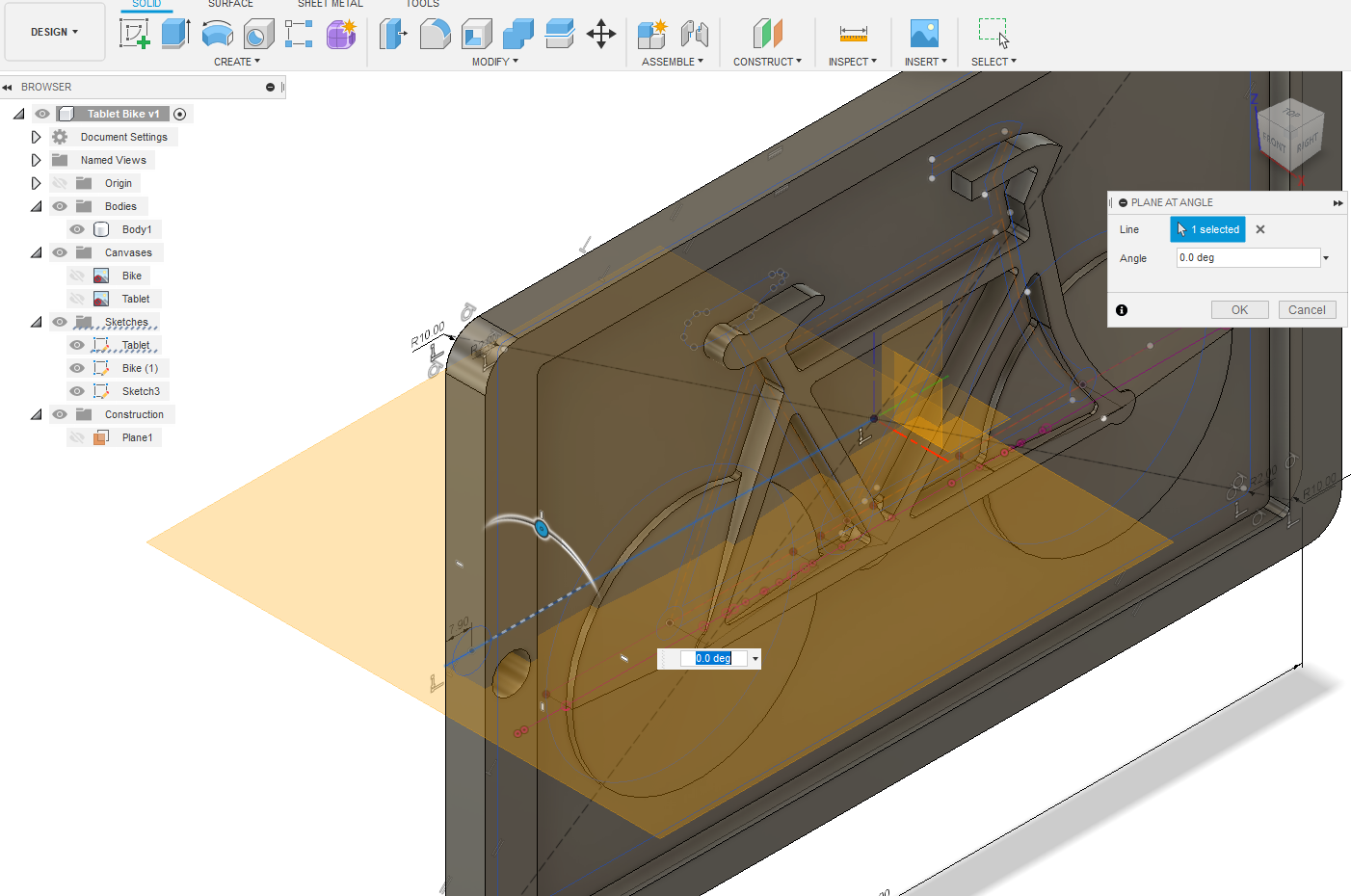This screenshot has width=1351, height=896.
Task: Select the Rectangular Pattern tool
Action: click(299, 34)
